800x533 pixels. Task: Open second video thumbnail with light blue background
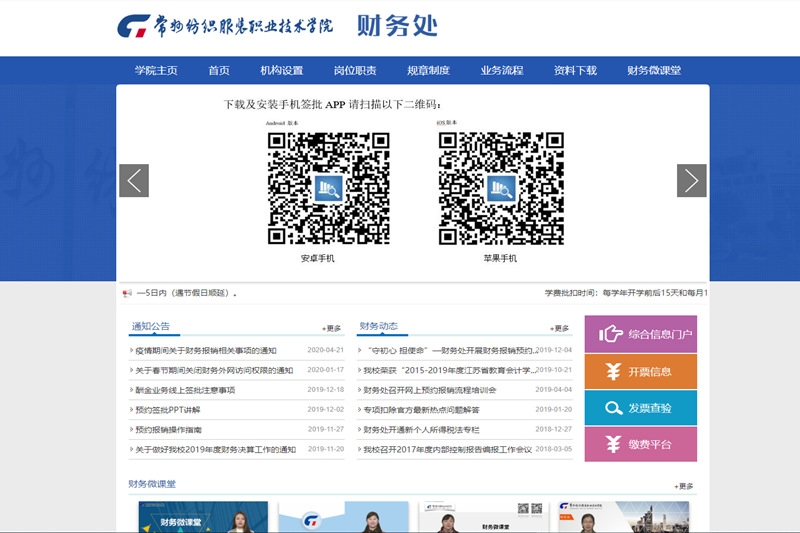[x=343, y=517]
